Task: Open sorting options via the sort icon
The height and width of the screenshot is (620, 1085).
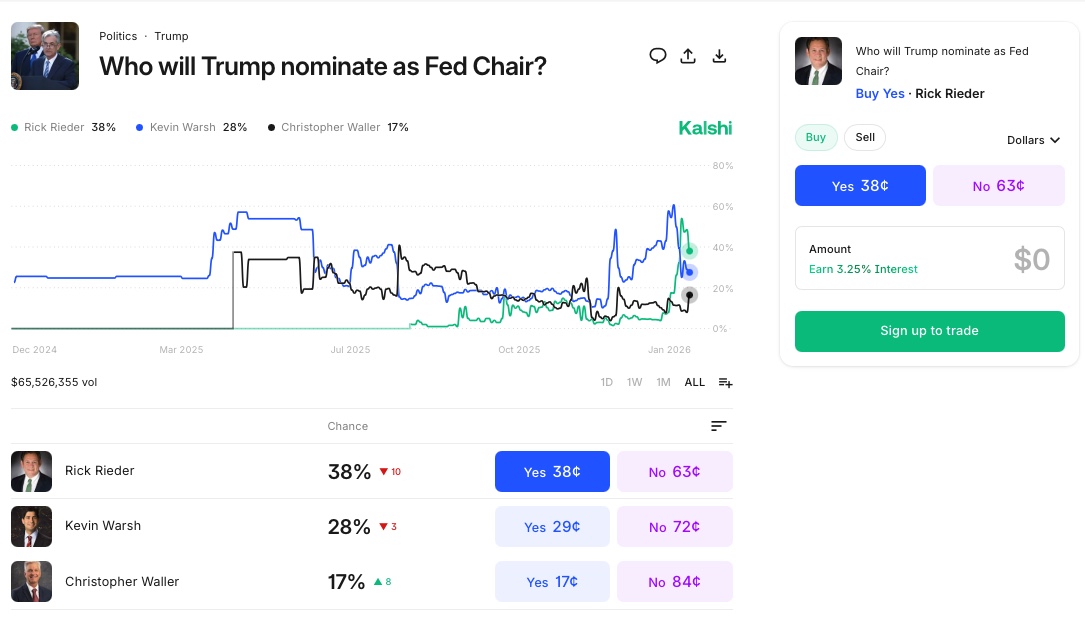Action: click(x=718, y=425)
